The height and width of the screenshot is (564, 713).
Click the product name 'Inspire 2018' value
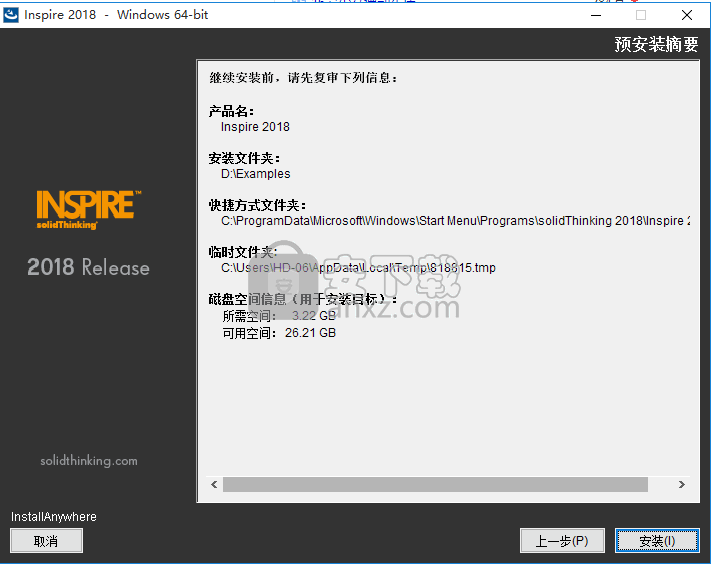pyautogui.click(x=255, y=127)
